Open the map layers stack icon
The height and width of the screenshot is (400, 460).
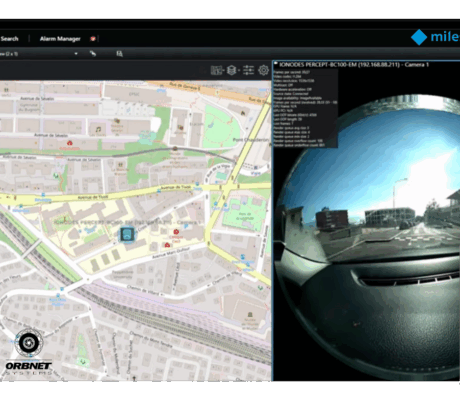click(231, 70)
